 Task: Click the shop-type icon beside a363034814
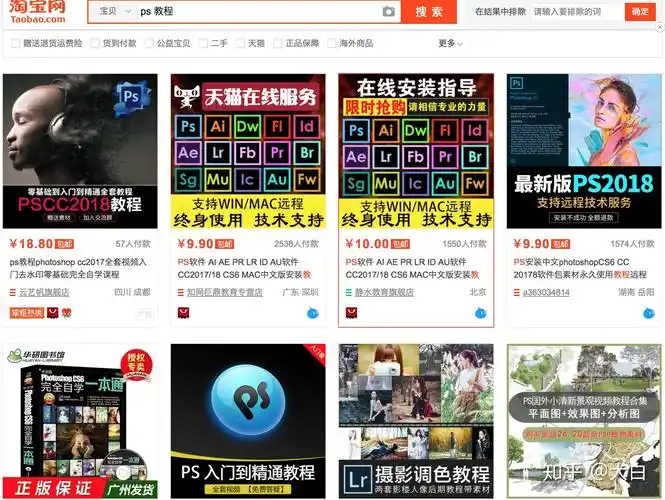point(517,292)
